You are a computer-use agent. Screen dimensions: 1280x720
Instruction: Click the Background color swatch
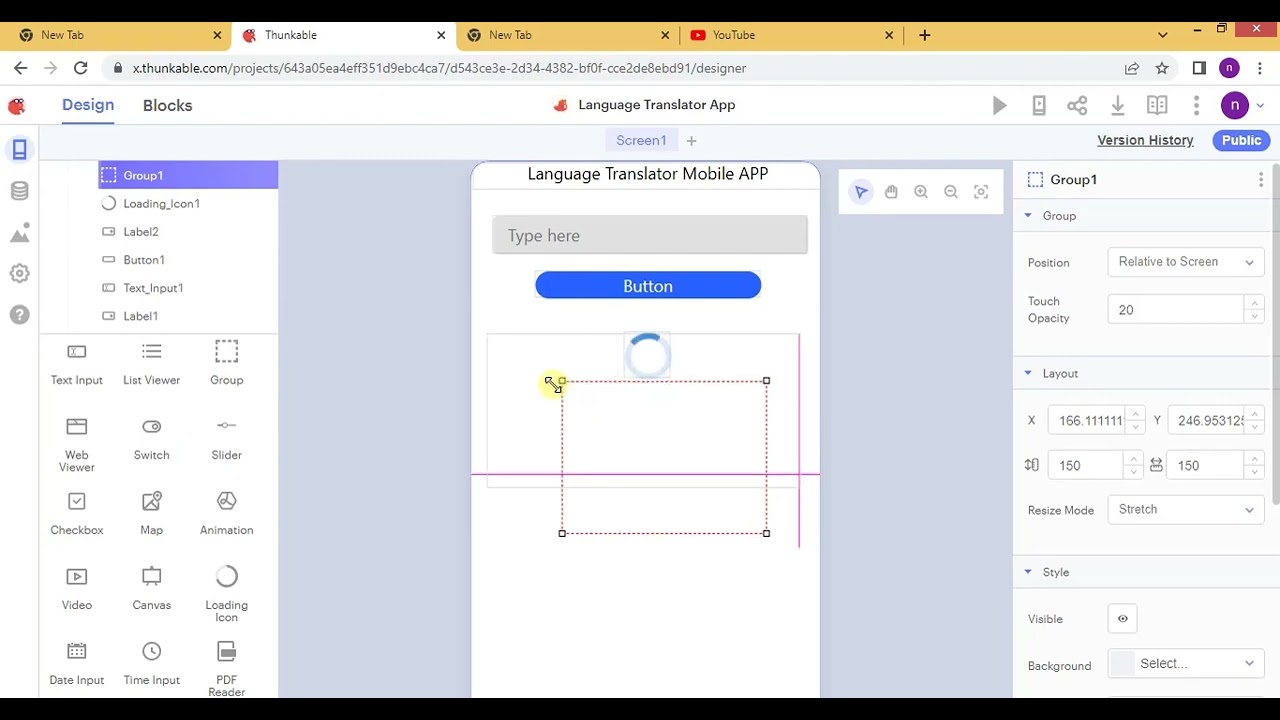[x=1122, y=664]
